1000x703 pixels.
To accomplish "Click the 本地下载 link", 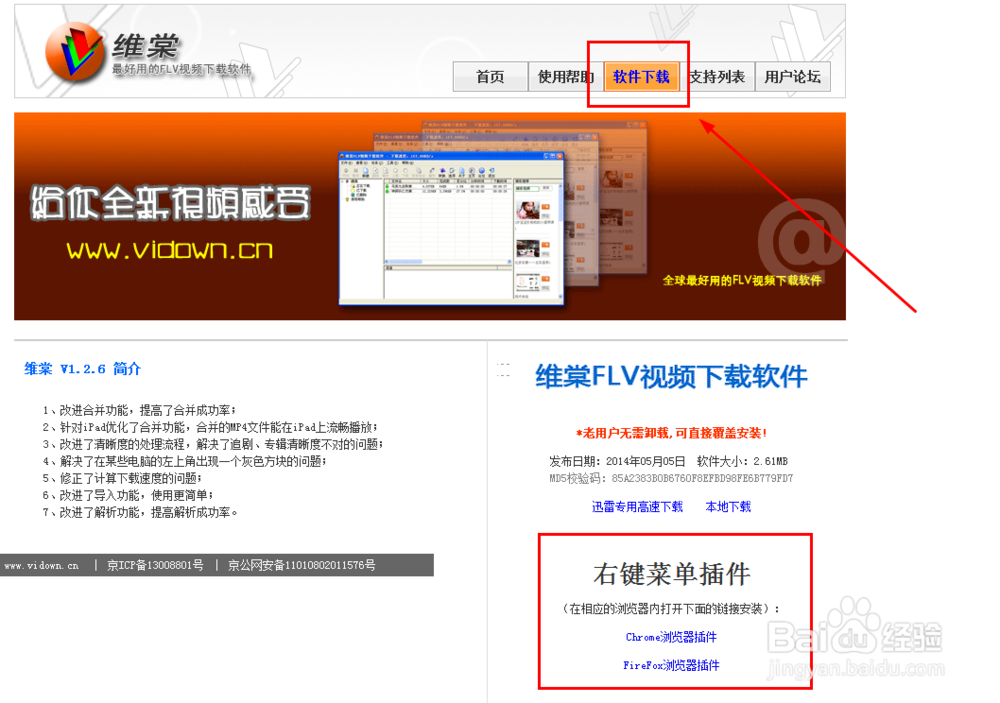I will [728, 507].
